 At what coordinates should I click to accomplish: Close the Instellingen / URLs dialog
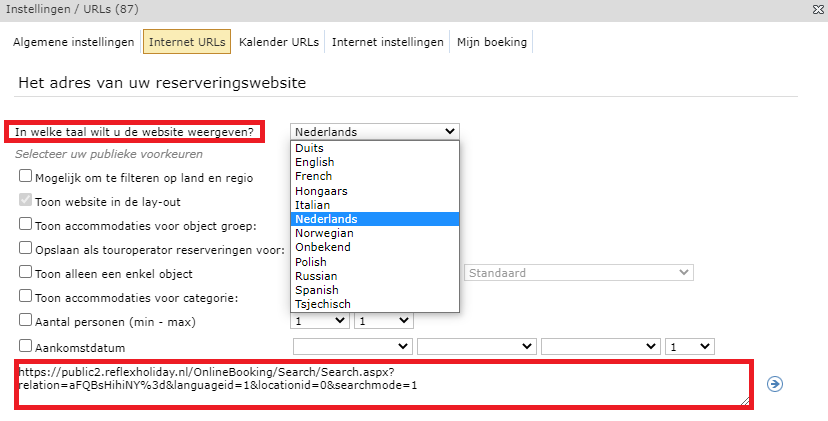[x=818, y=10]
